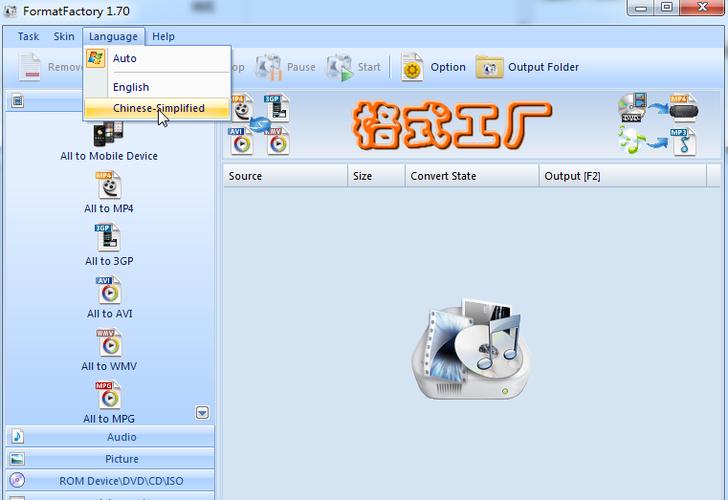Open the Task menu
The width and height of the screenshot is (728, 500).
pos(29,36)
